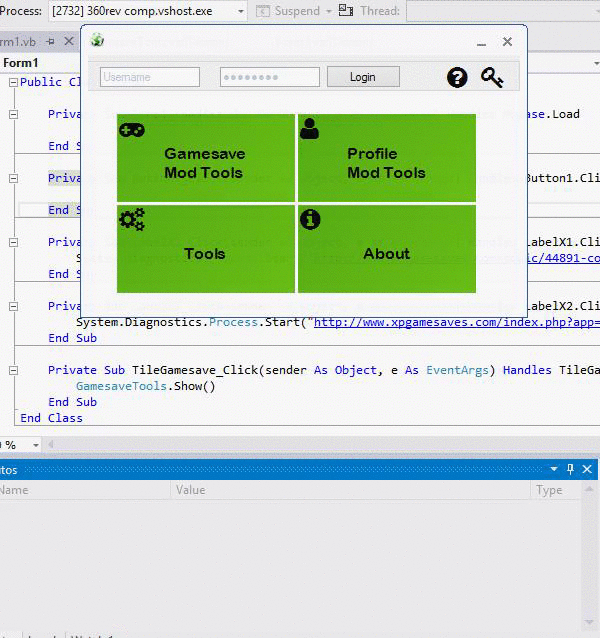This screenshot has height=638, width=600.
Task: Collapse the Public Class Form1 code block
Action: [x=13, y=82]
